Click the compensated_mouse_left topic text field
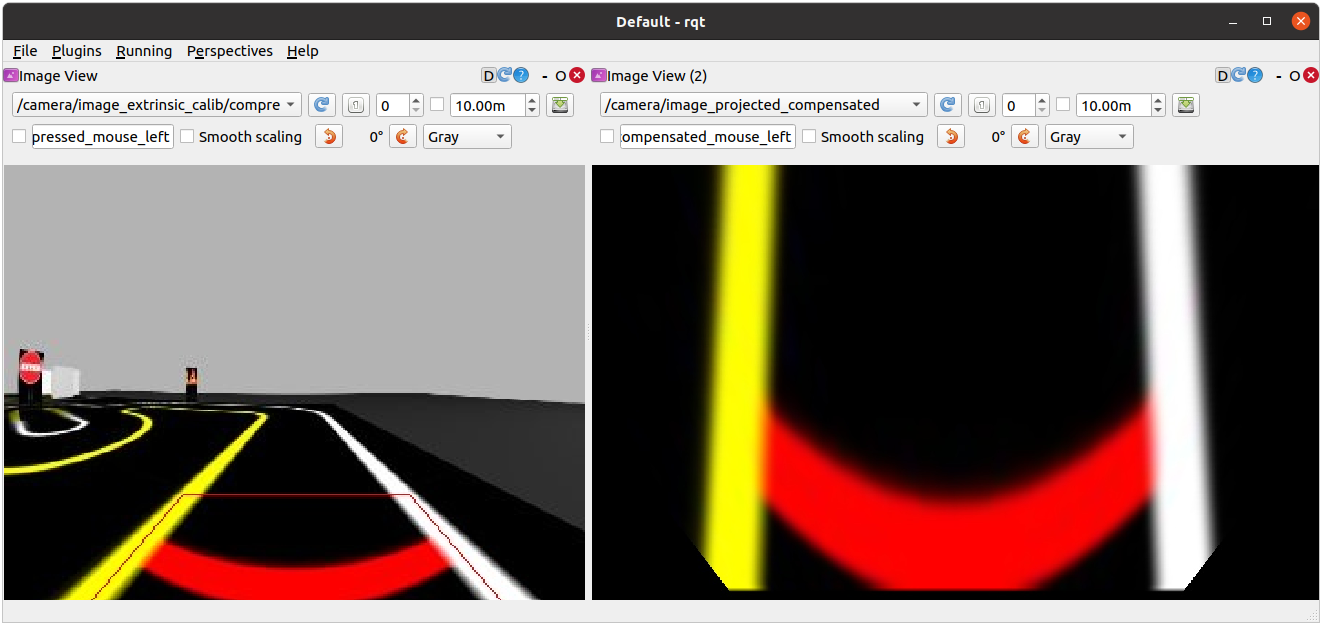1322x625 pixels. [x=707, y=136]
